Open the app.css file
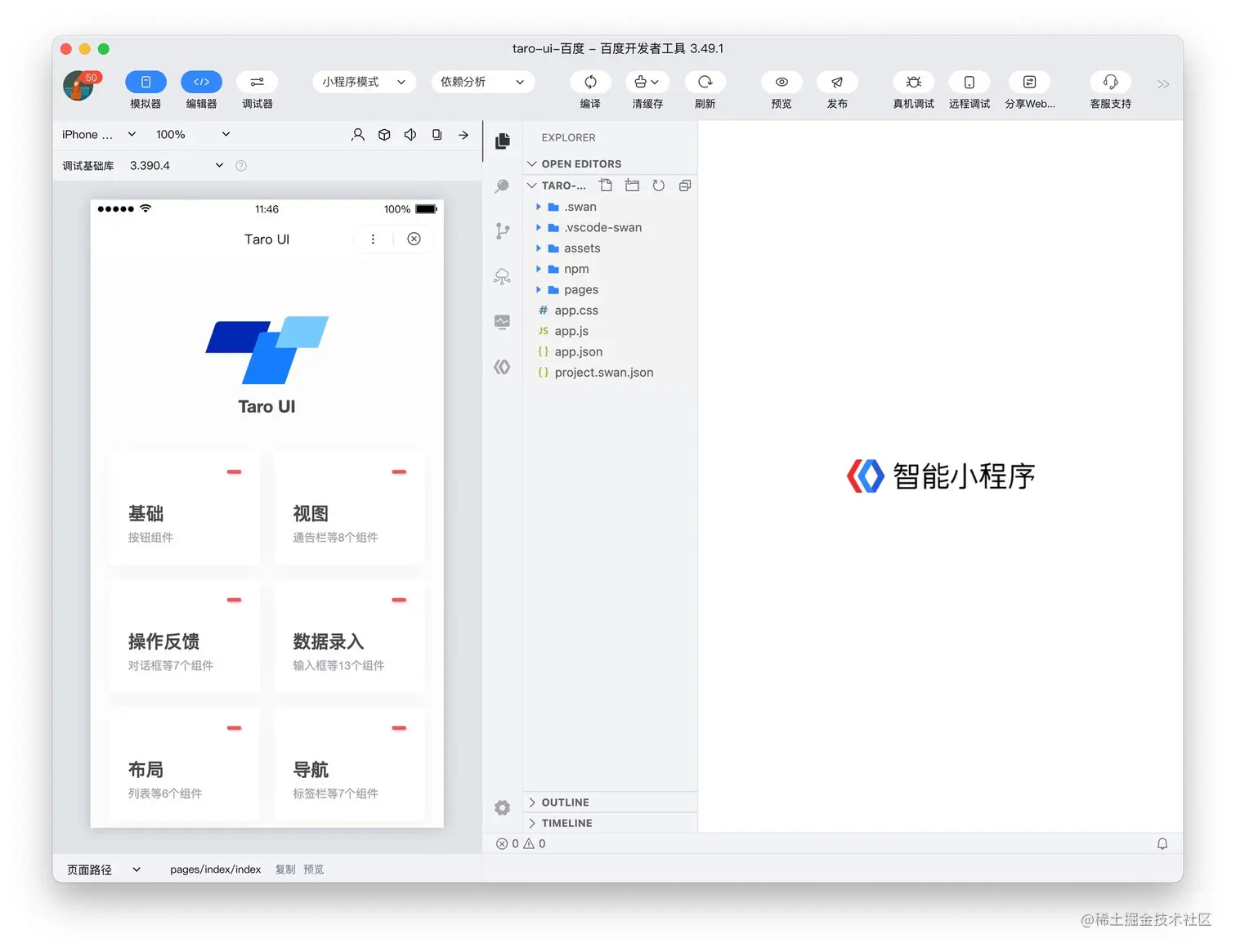This screenshot has width=1236, height=952. click(x=610, y=311)
